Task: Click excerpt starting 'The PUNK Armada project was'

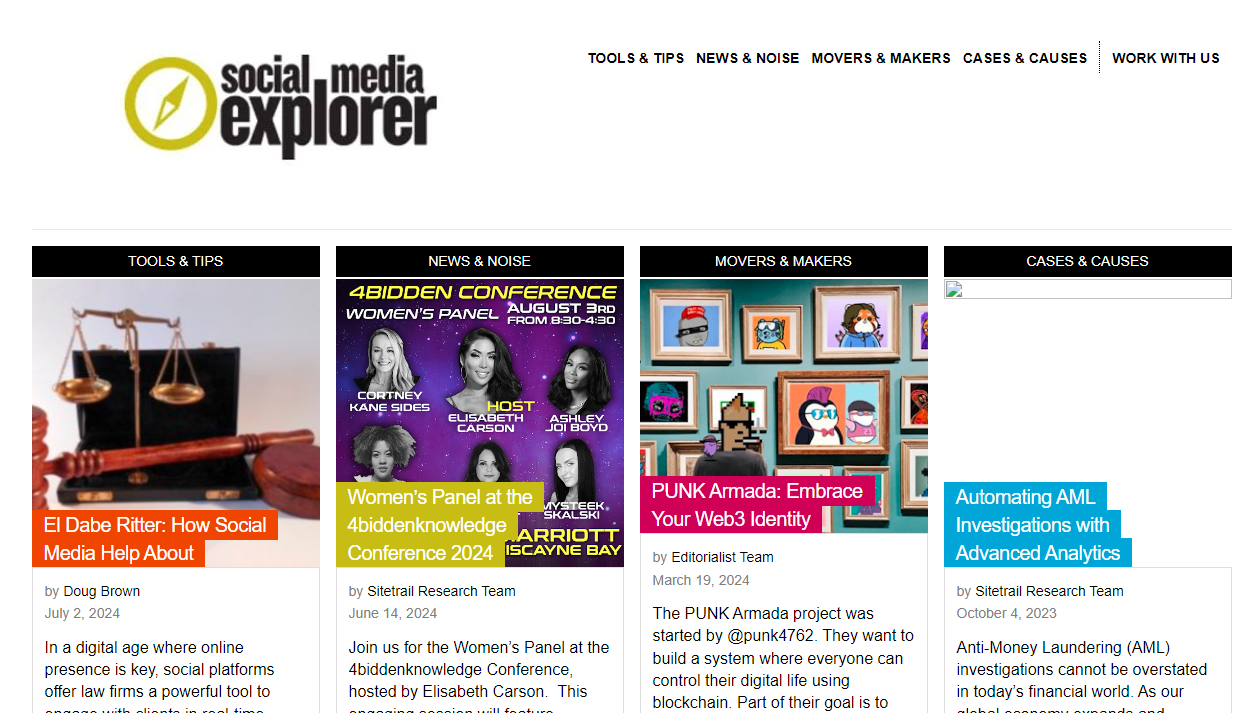Action: pyautogui.click(x=784, y=658)
